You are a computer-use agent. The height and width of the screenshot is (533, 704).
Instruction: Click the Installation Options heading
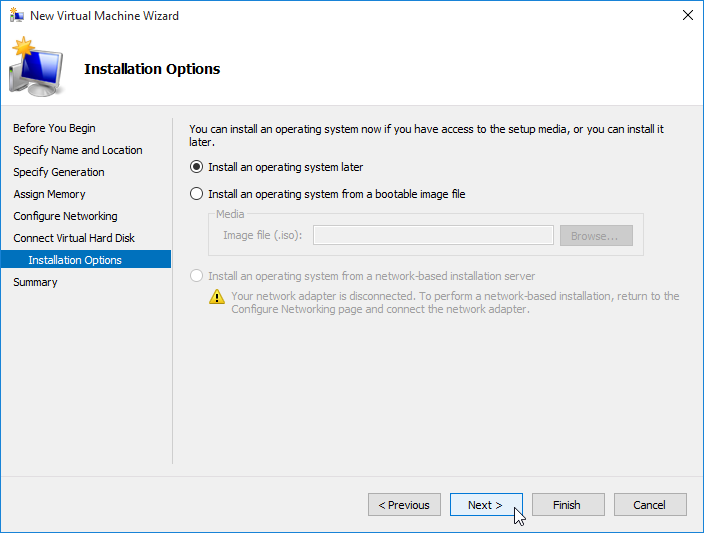pos(152,69)
